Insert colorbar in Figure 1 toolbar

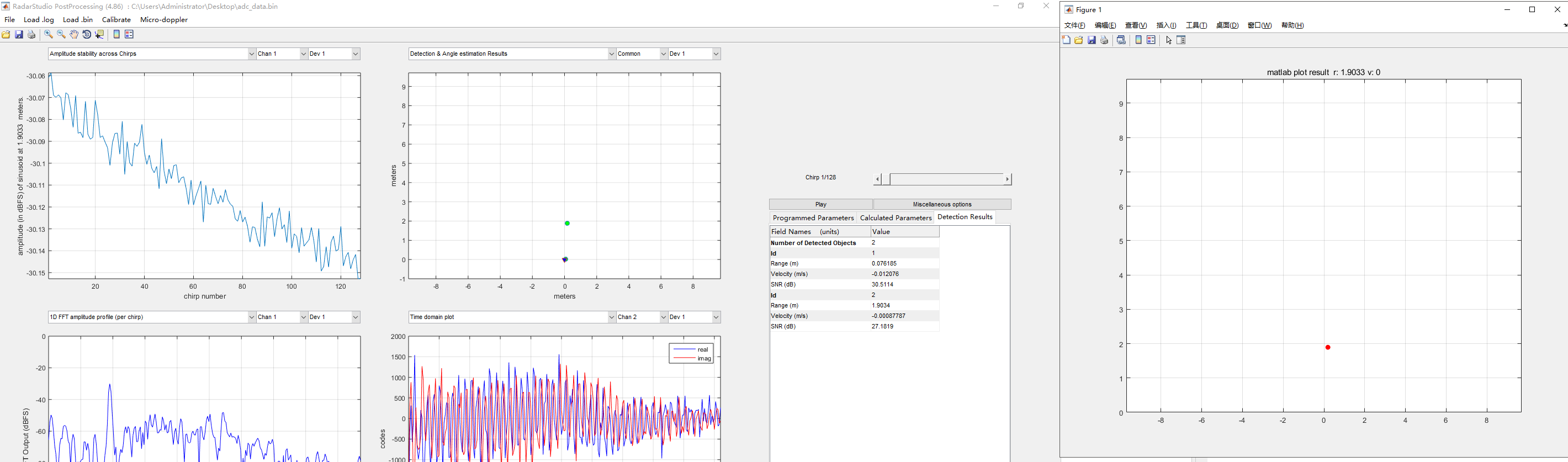[1139, 40]
